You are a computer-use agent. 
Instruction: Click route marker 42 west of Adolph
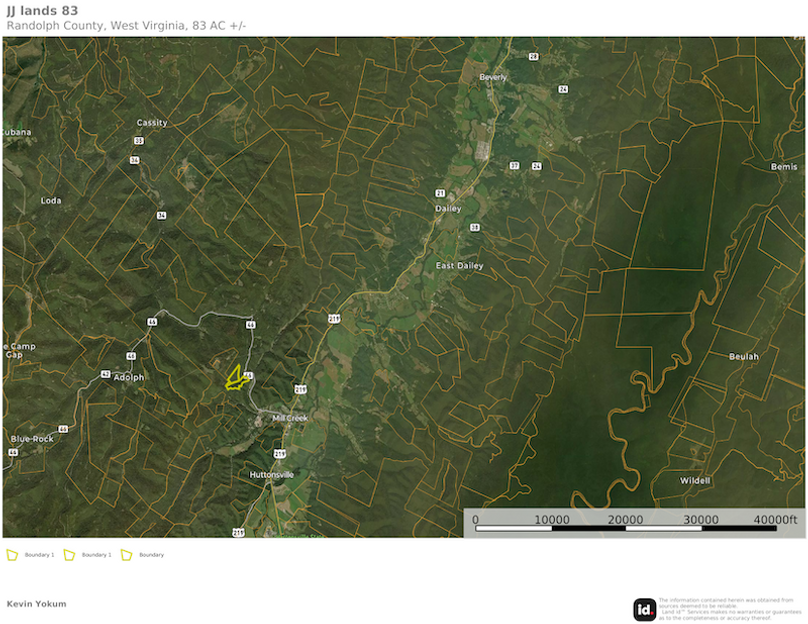(x=105, y=375)
